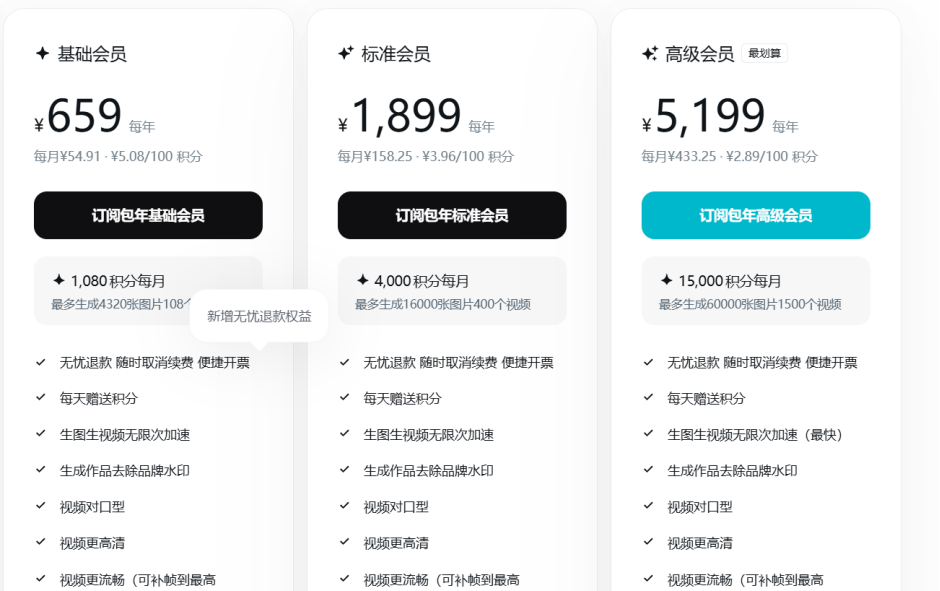The width and height of the screenshot is (940, 591).
Task: Click sparkle icon next to 15,000 积分每月
Action: [667, 281]
